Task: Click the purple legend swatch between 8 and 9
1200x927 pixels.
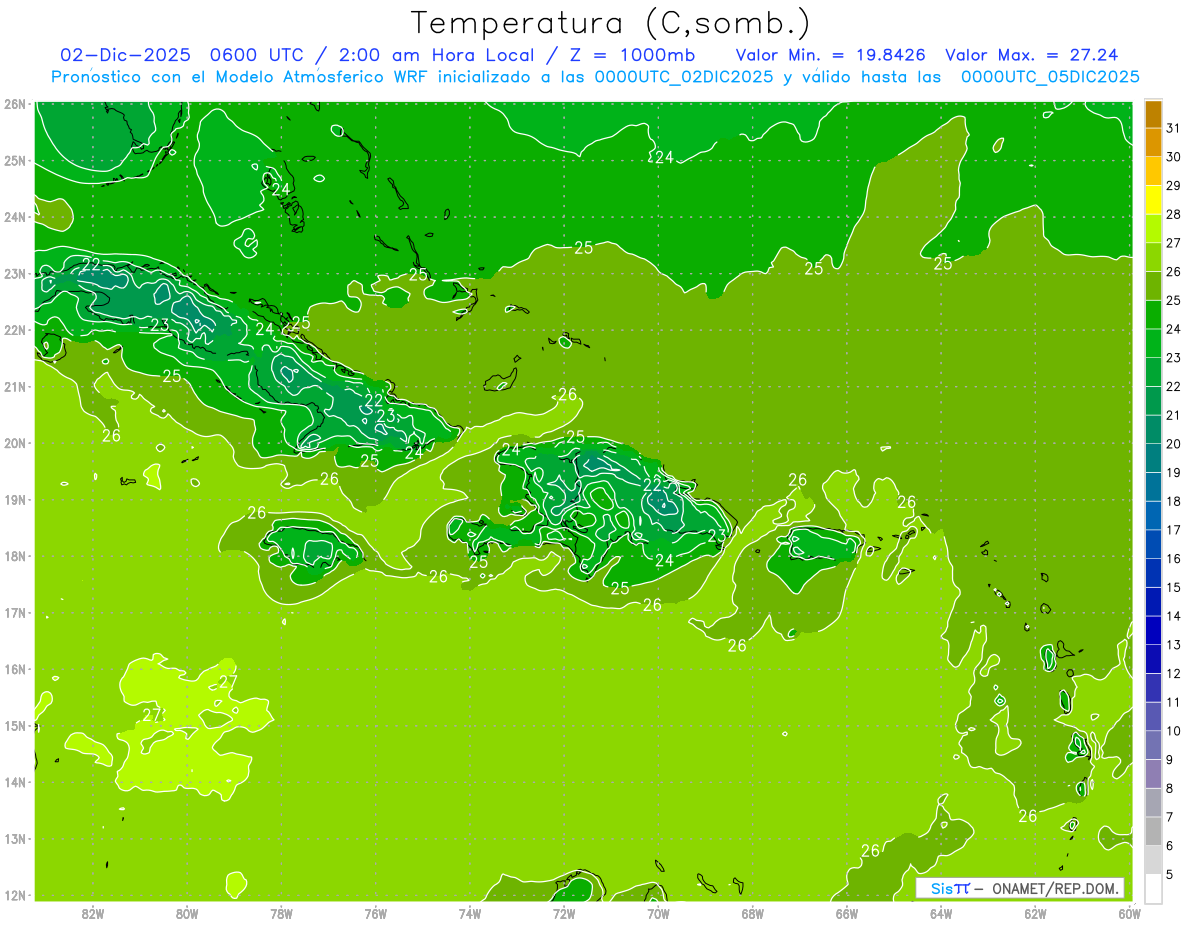Action: click(x=1153, y=773)
